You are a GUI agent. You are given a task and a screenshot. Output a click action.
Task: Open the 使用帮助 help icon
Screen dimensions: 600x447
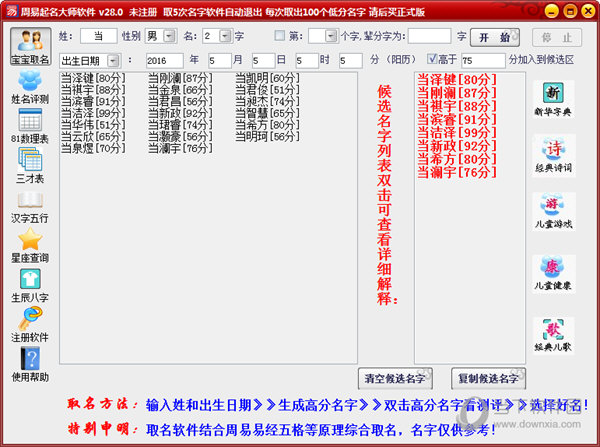click(30, 365)
